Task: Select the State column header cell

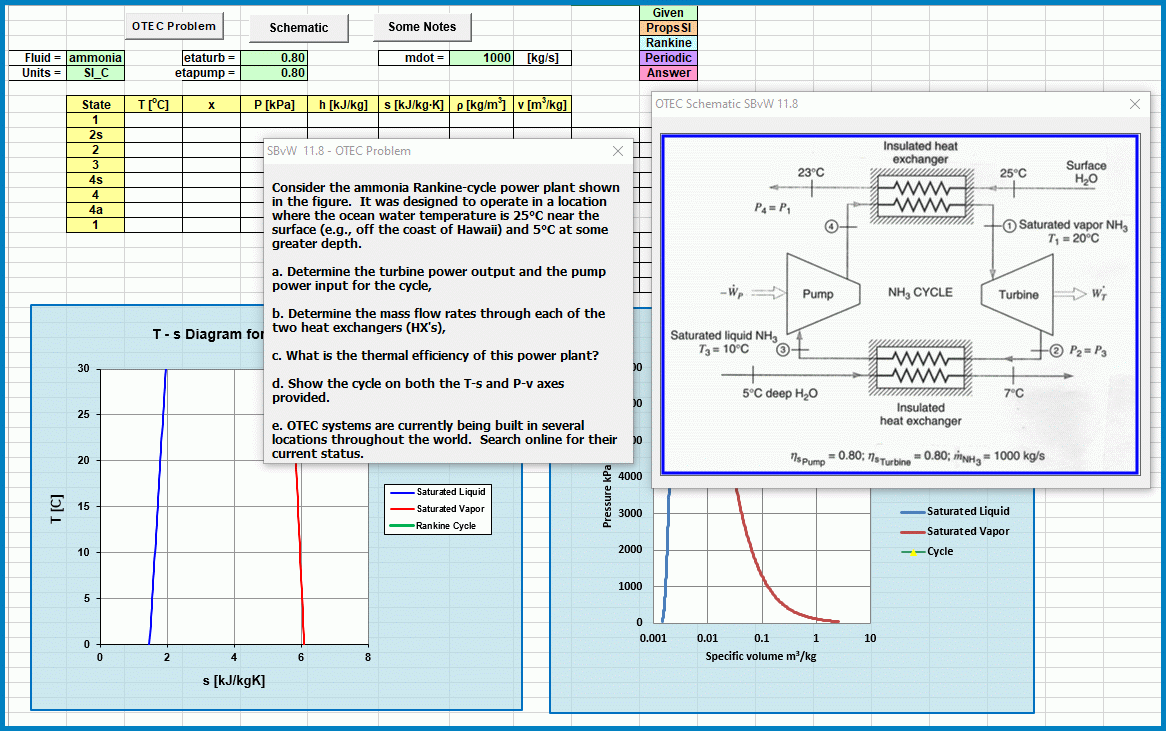Action: coord(96,105)
